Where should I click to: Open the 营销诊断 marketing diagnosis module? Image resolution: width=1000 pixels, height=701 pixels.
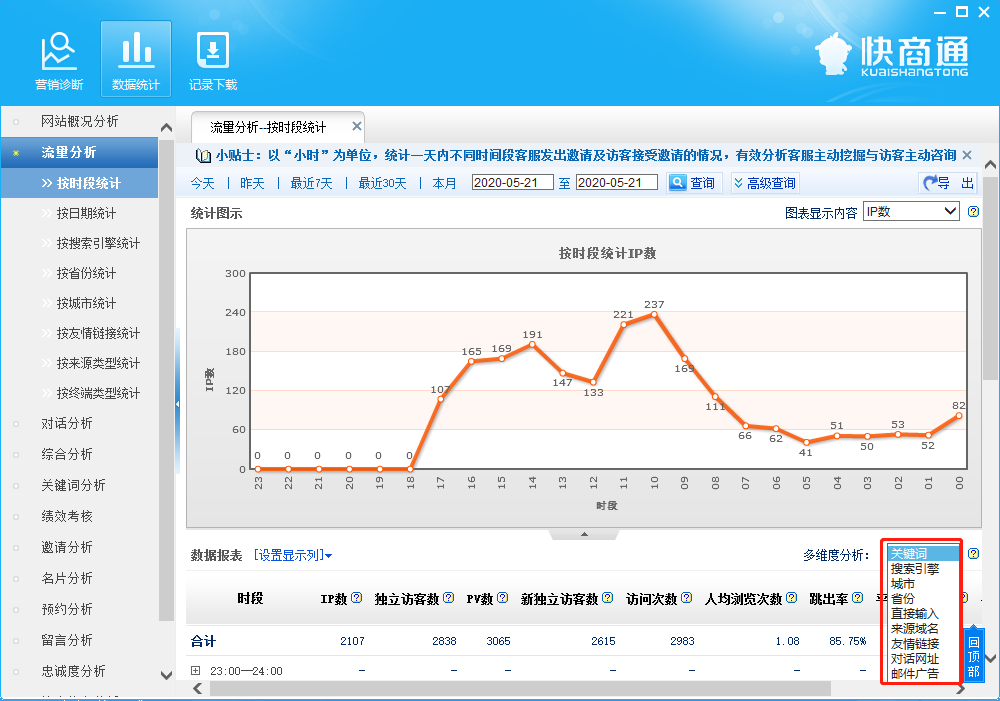59,61
